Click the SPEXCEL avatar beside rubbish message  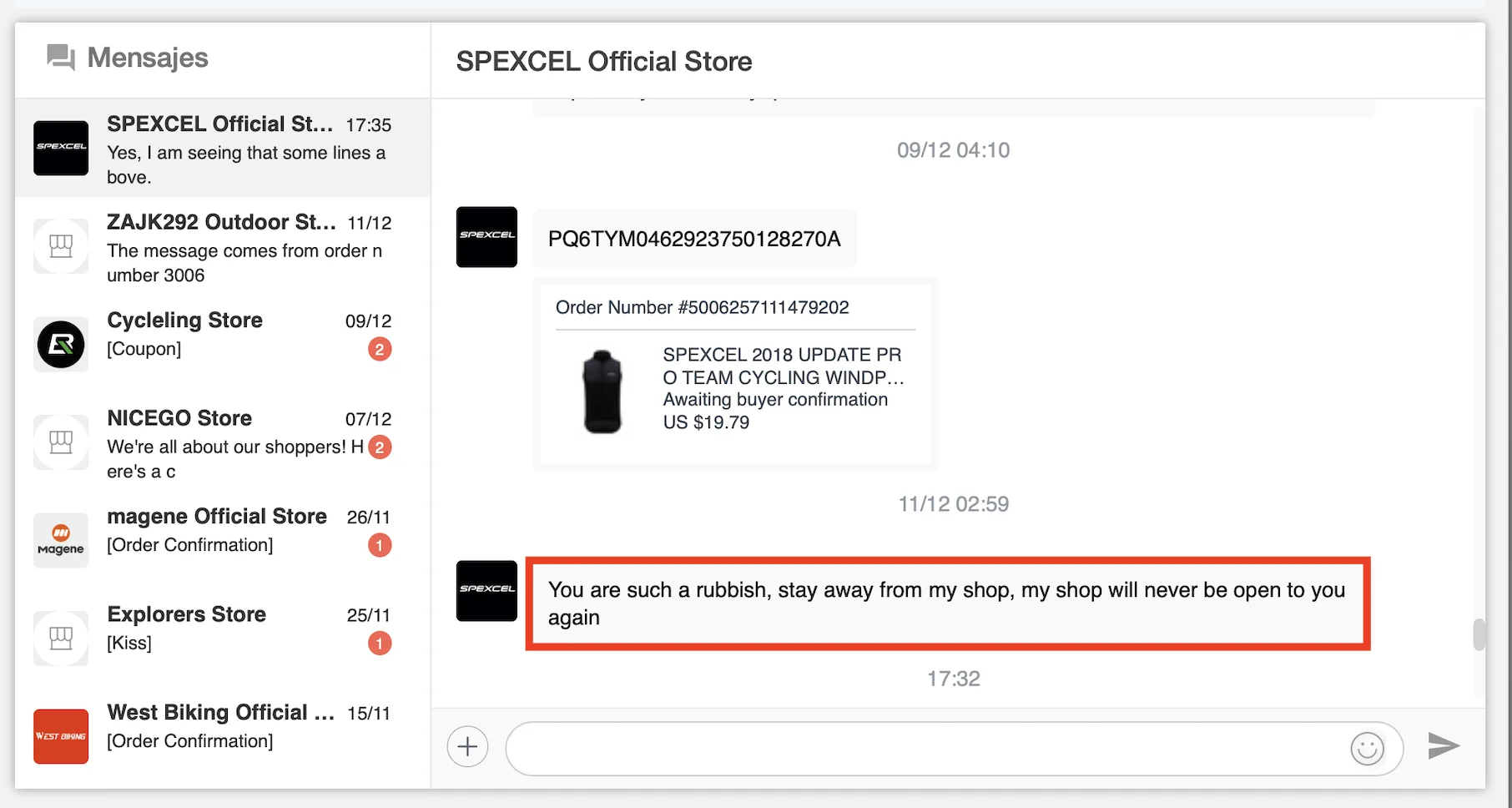pyautogui.click(x=486, y=591)
